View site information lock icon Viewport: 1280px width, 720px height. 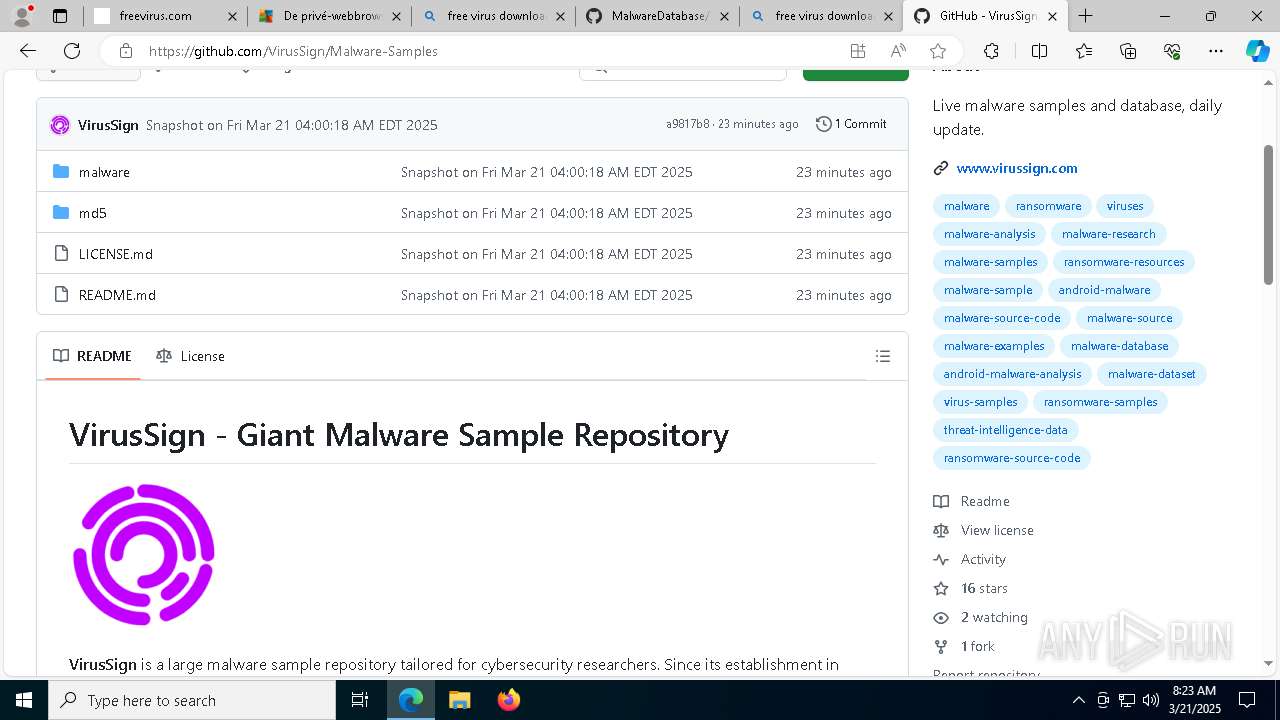tap(125, 51)
